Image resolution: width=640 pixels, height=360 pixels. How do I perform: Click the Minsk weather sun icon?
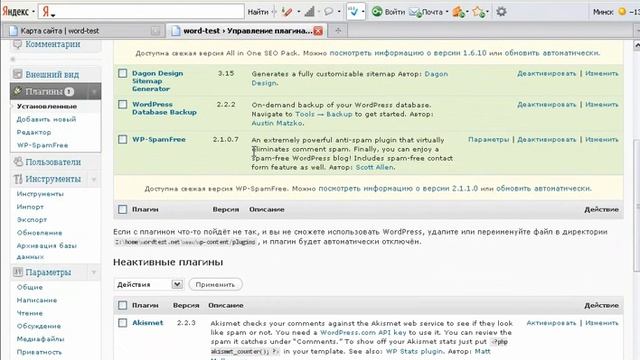pos(622,12)
